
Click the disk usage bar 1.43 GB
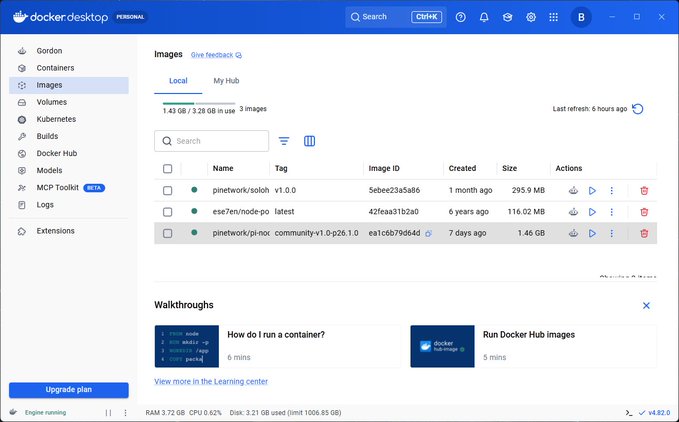coord(199,104)
